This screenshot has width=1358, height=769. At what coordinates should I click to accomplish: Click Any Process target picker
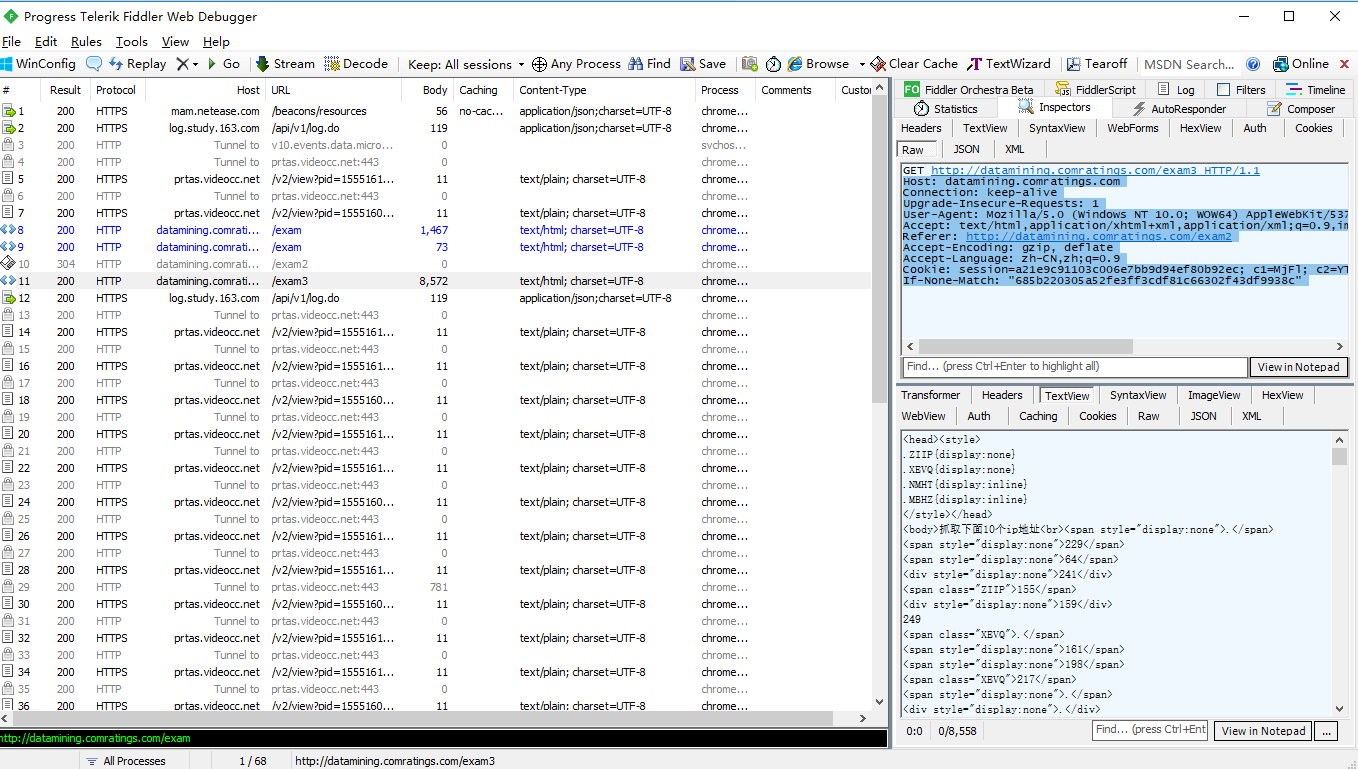(576, 64)
